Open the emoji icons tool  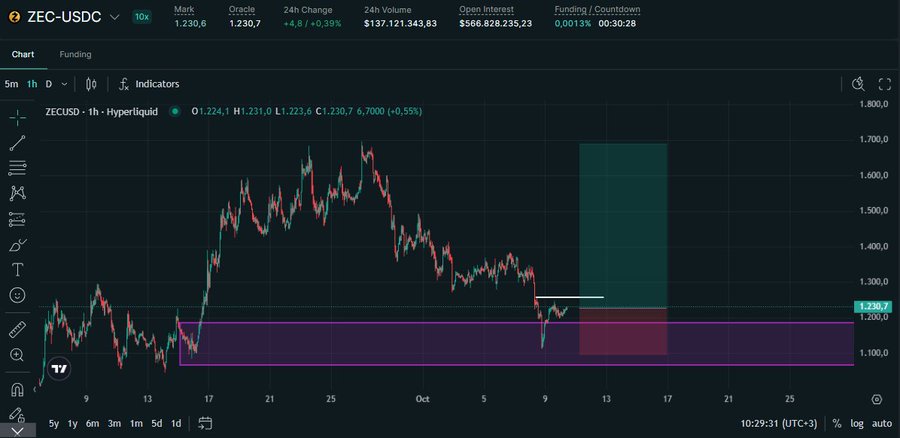coord(18,295)
